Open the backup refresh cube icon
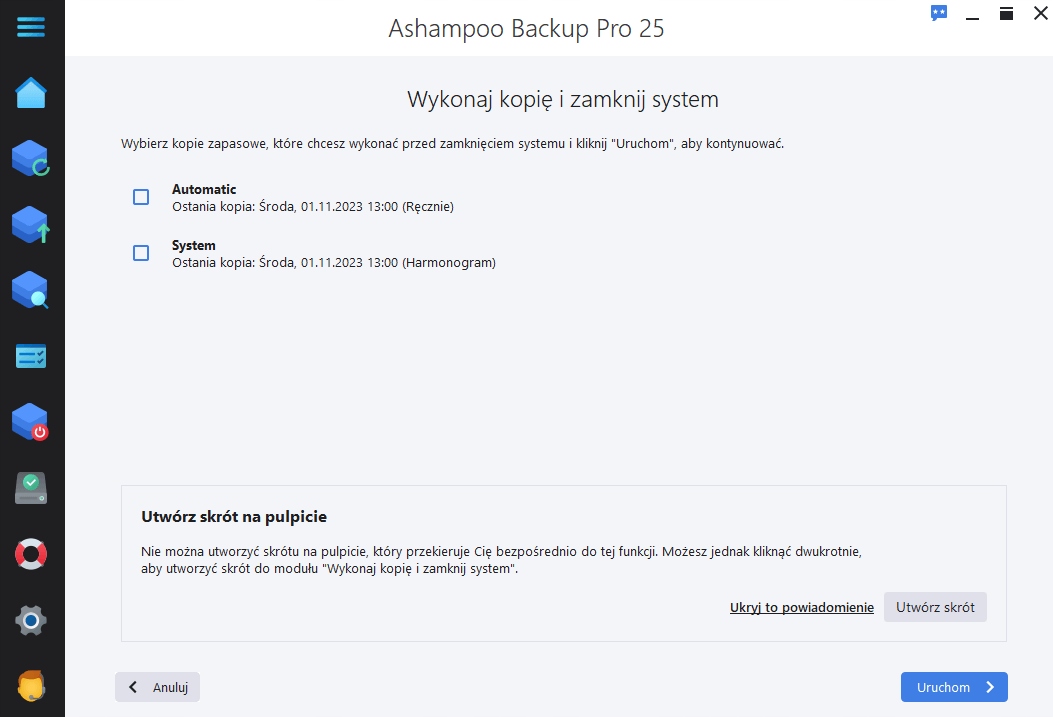Image resolution: width=1053 pixels, height=717 pixels. click(x=31, y=158)
